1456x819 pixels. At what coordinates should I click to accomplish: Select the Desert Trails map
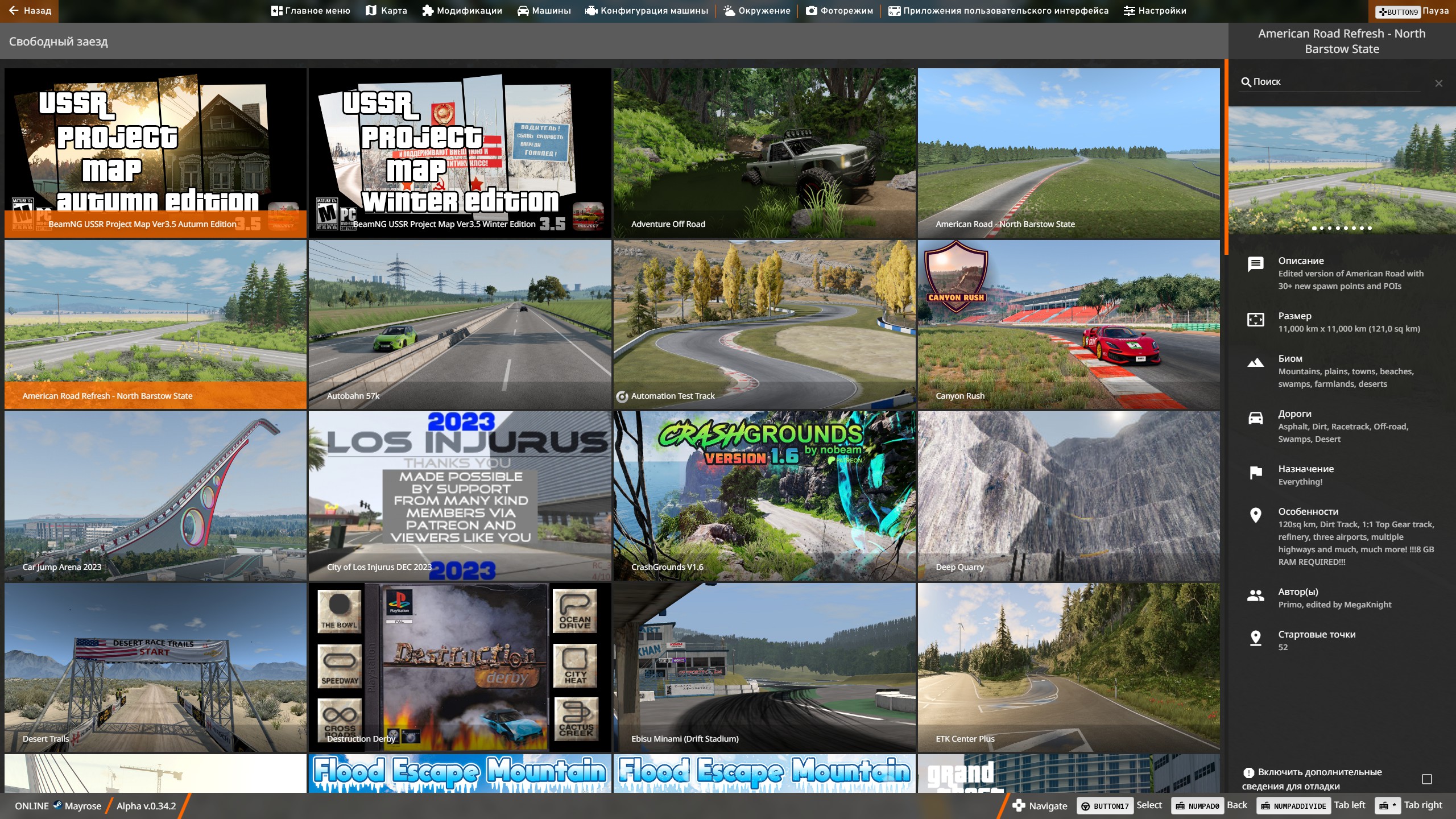coord(155,667)
